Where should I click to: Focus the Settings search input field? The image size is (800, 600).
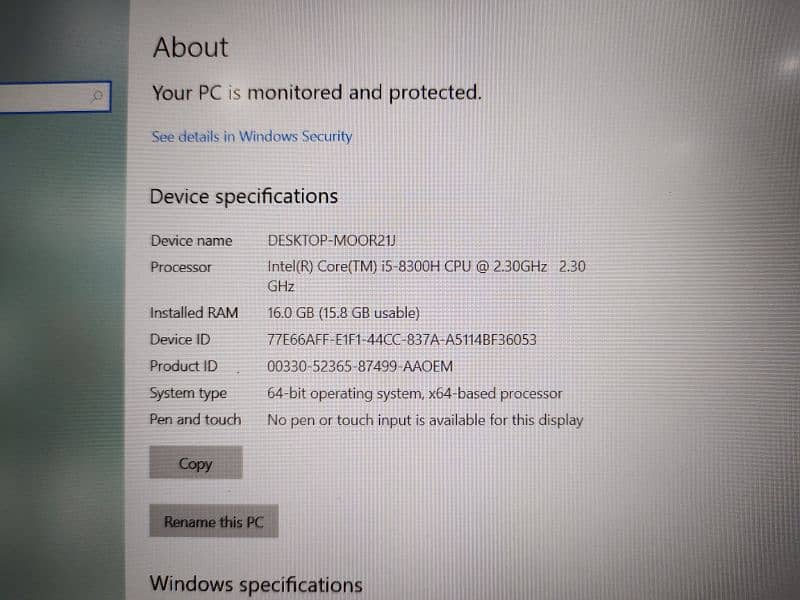click(x=54, y=96)
